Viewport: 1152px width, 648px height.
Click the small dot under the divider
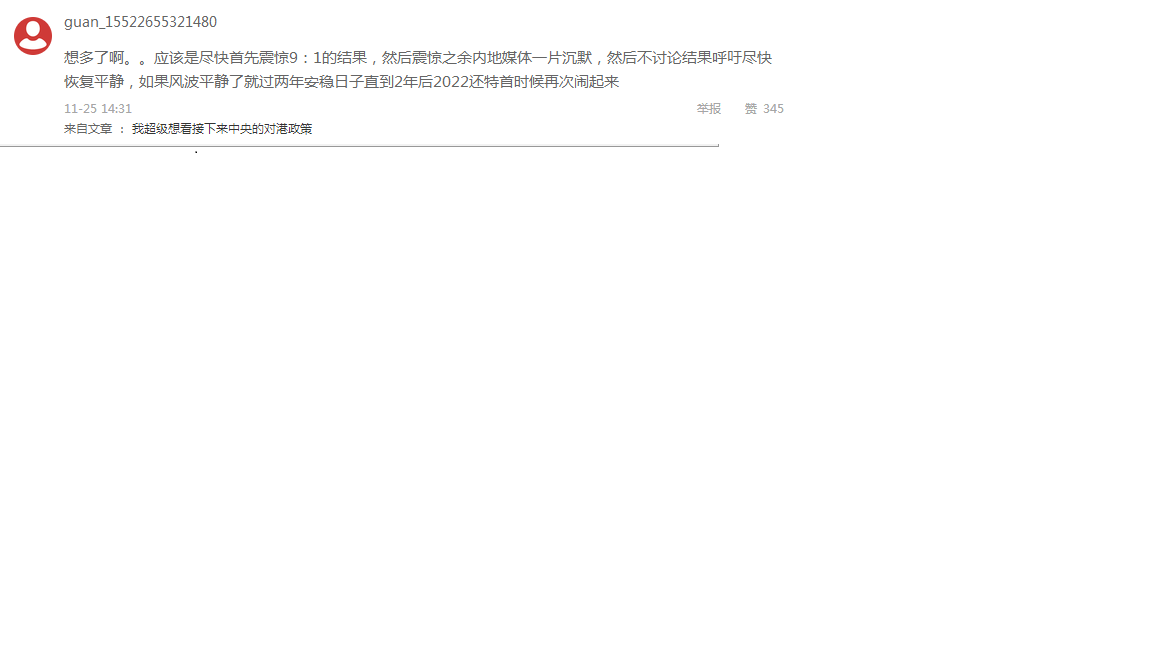tap(196, 152)
